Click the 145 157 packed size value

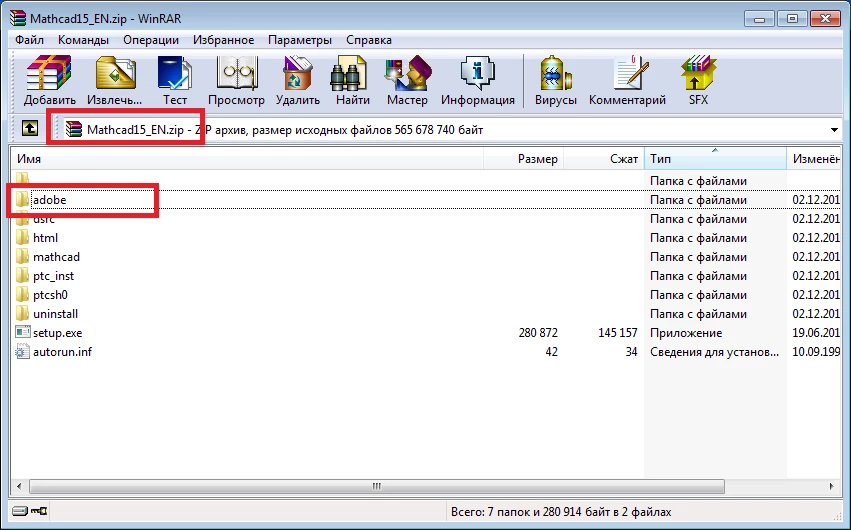point(618,333)
